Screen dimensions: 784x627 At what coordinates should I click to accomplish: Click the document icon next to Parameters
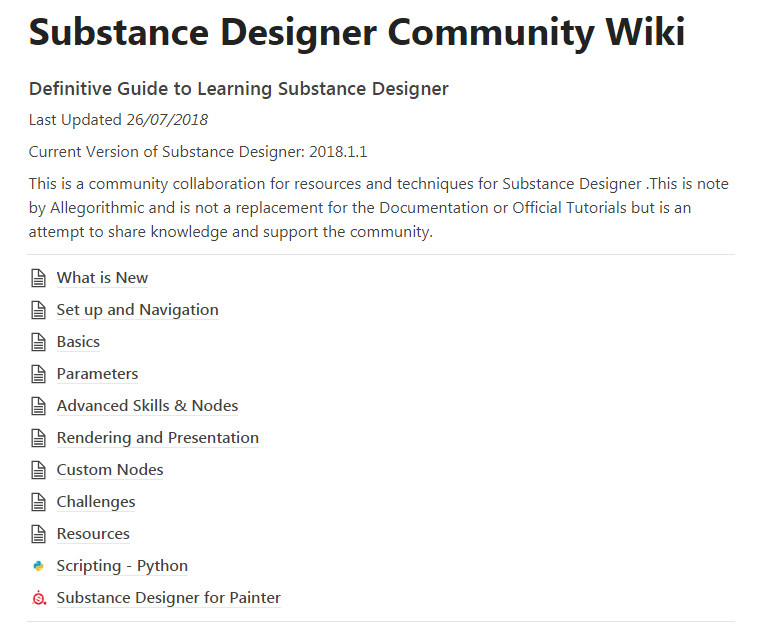pos(38,374)
